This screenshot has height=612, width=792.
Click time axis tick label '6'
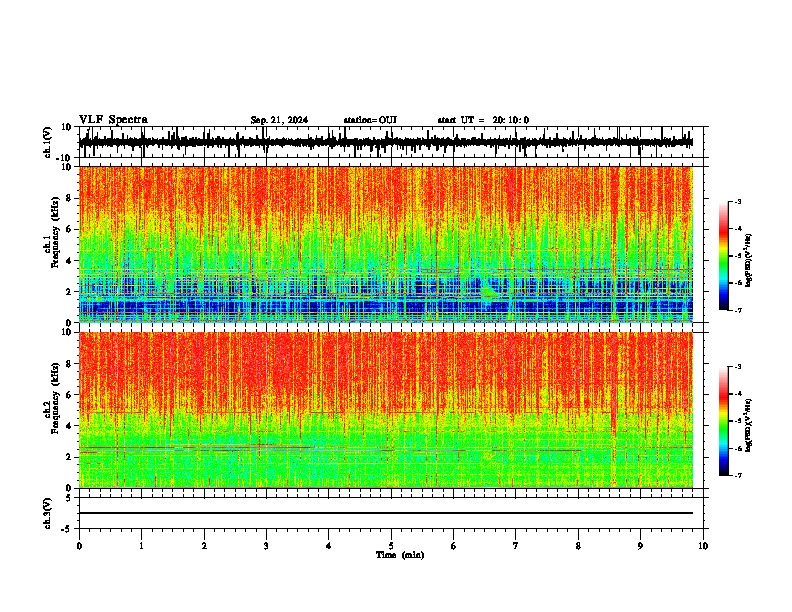tap(454, 546)
